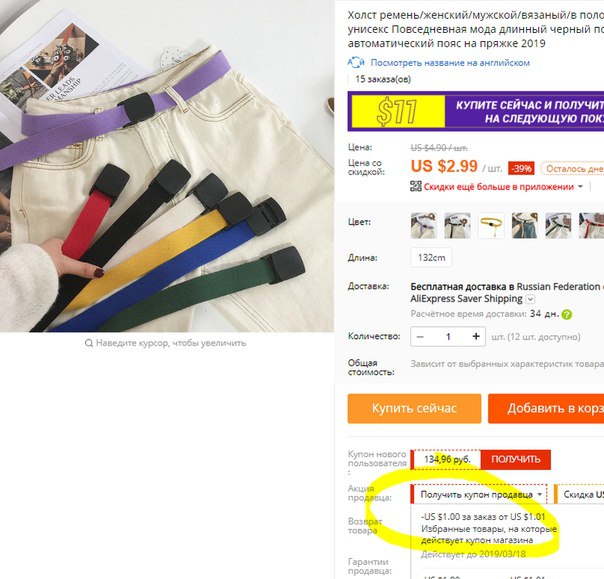The width and height of the screenshot is (604, 579).
Task: Click the magnifier icon under the product image
Action: [89, 343]
